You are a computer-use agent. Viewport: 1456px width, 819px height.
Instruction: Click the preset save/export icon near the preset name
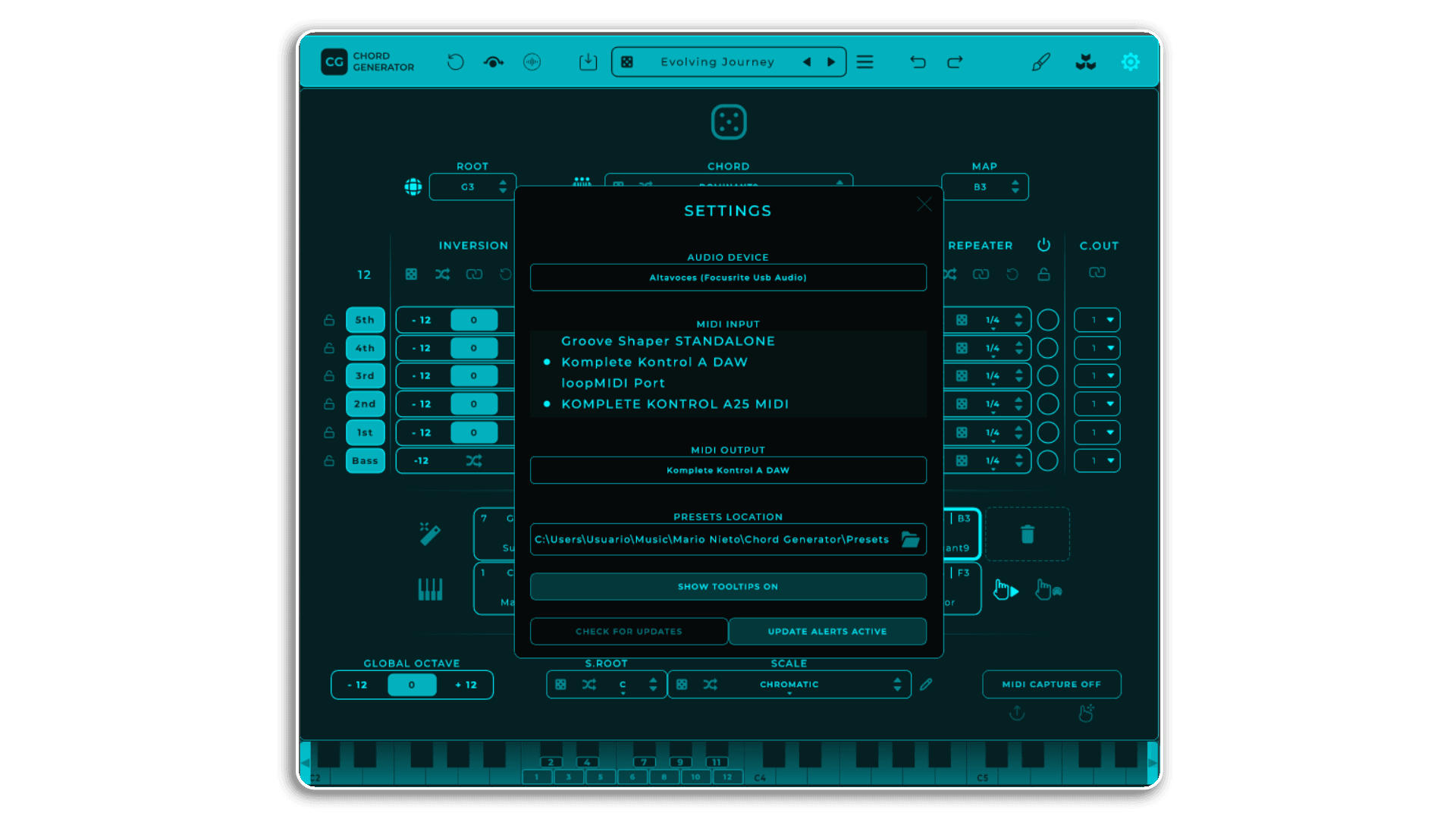[588, 61]
